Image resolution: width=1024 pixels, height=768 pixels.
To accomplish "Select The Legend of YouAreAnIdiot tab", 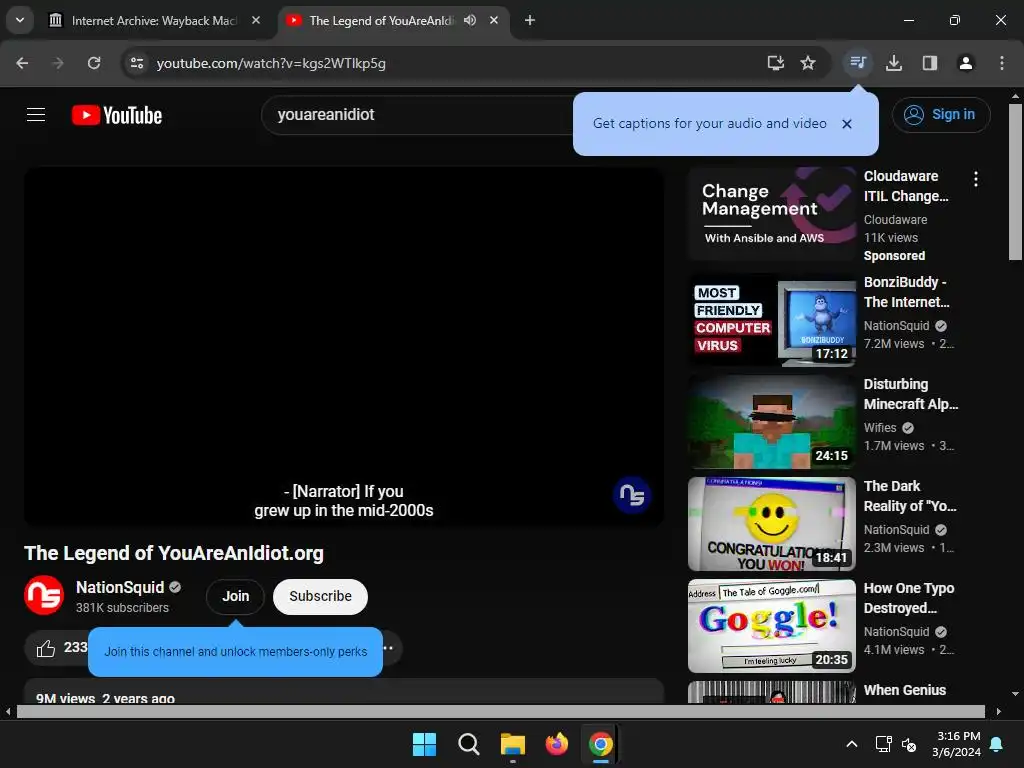I will (x=381, y=20).
